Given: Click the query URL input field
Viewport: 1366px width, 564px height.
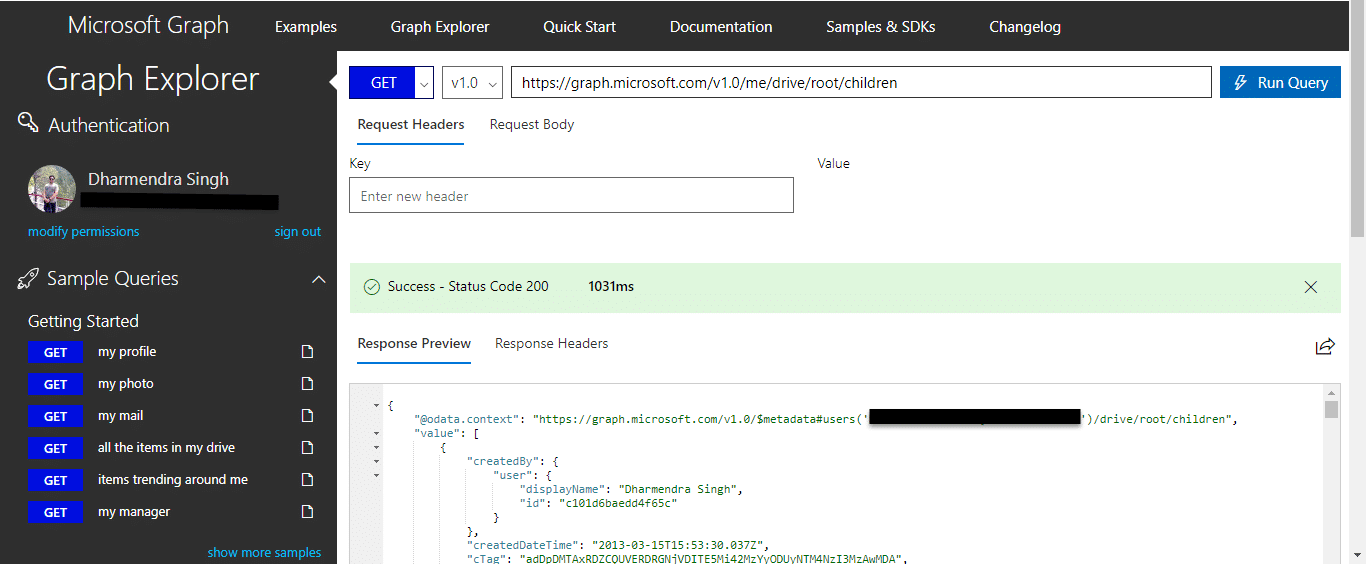Looking at the screenshot, I should point(861,83).
